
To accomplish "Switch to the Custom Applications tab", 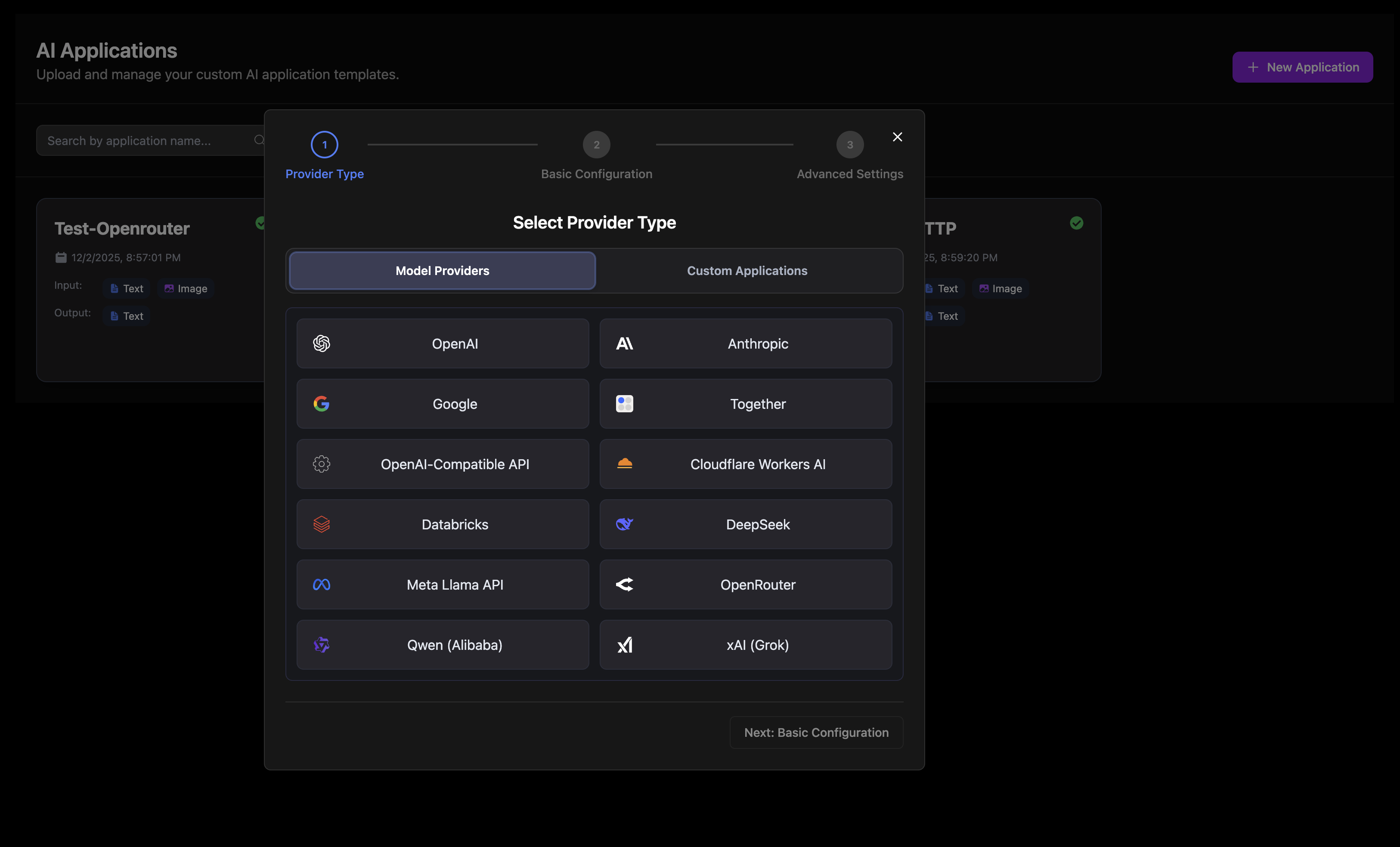I will [746, 270].
